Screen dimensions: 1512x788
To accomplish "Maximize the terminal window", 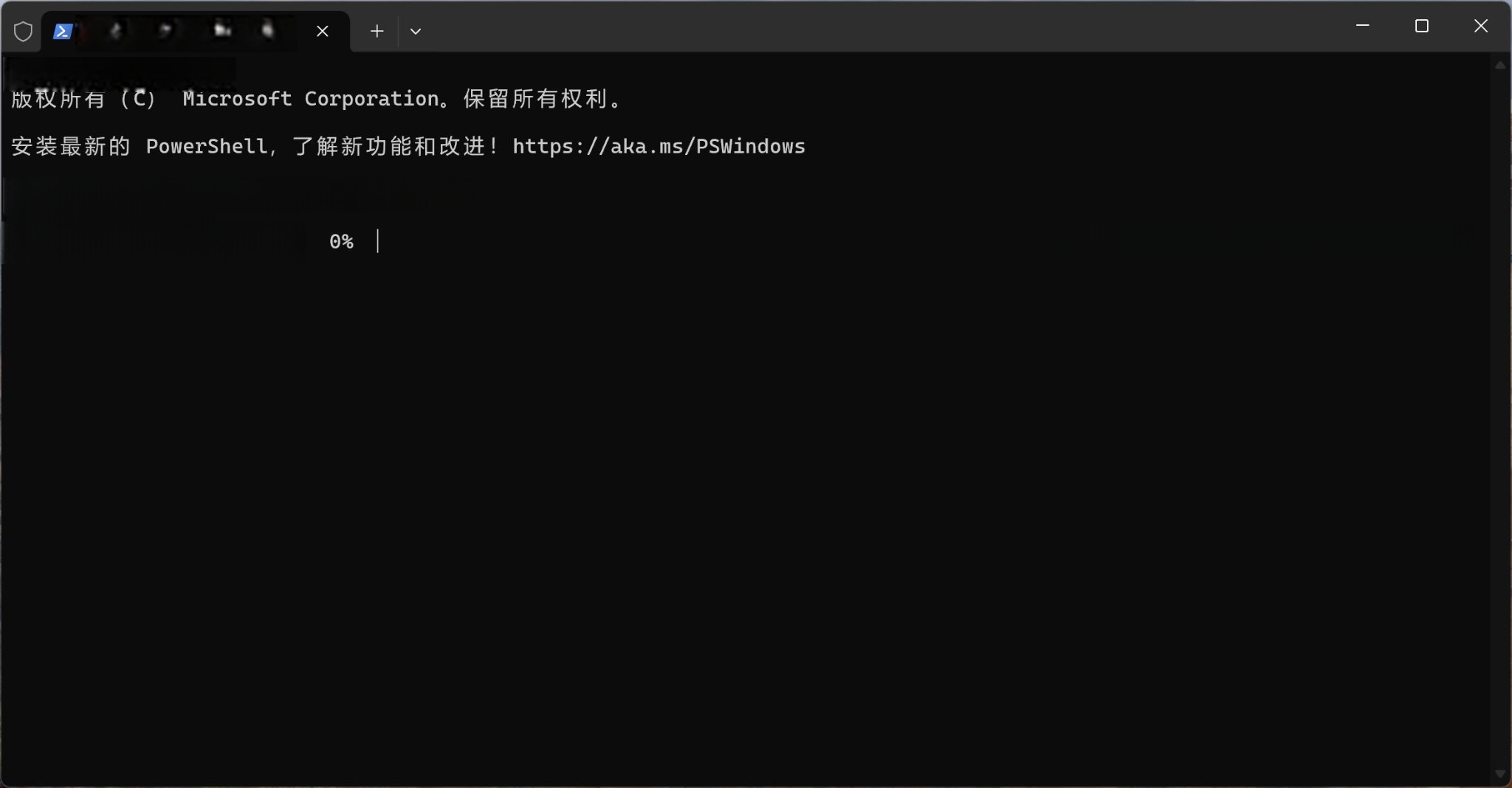I will point(1422,26).
